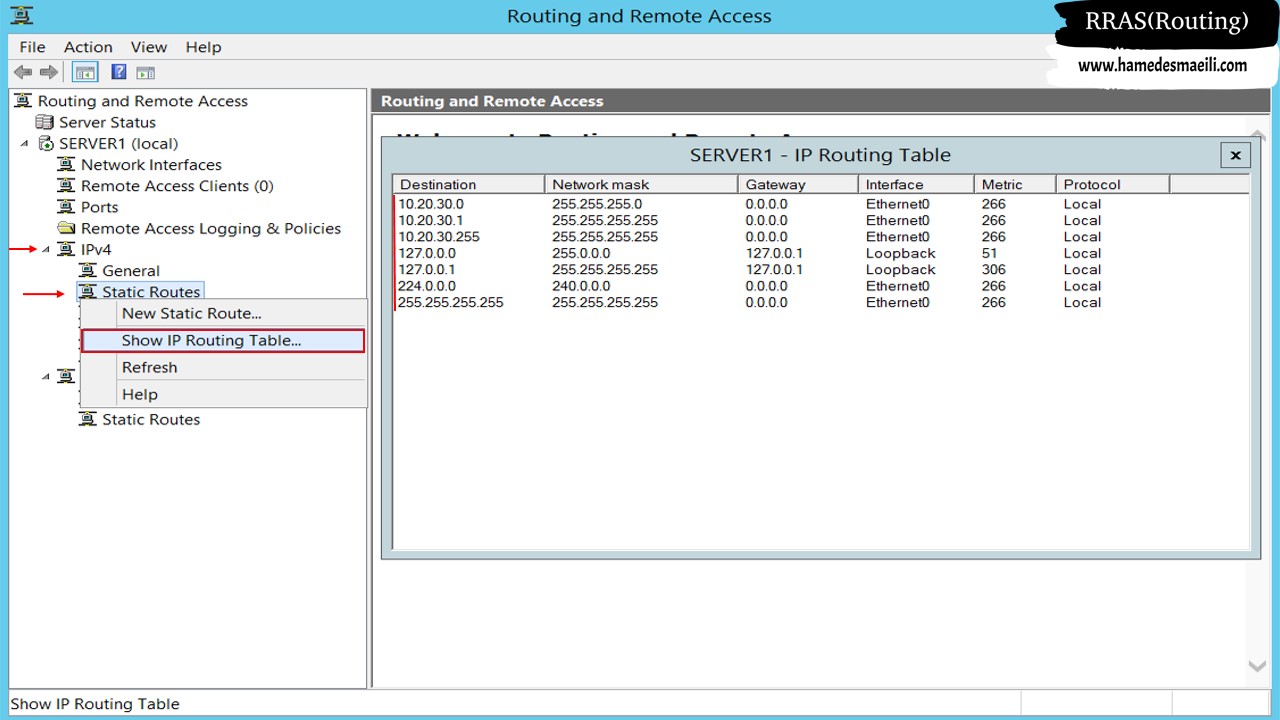Image resolution: width=1280 pixels, height=720 pixels.
Task: Select Ports tree item
Action: coord(100,207)
